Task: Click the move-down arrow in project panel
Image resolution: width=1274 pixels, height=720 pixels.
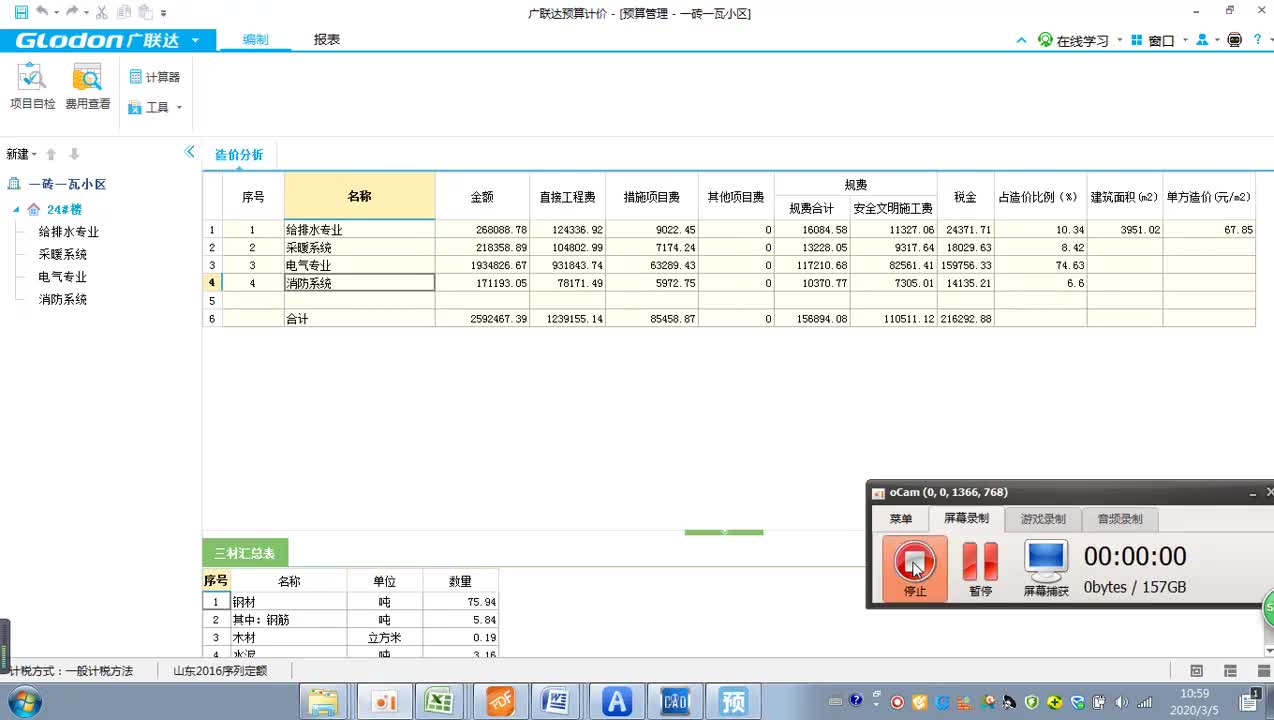Action: coord(74,154)
